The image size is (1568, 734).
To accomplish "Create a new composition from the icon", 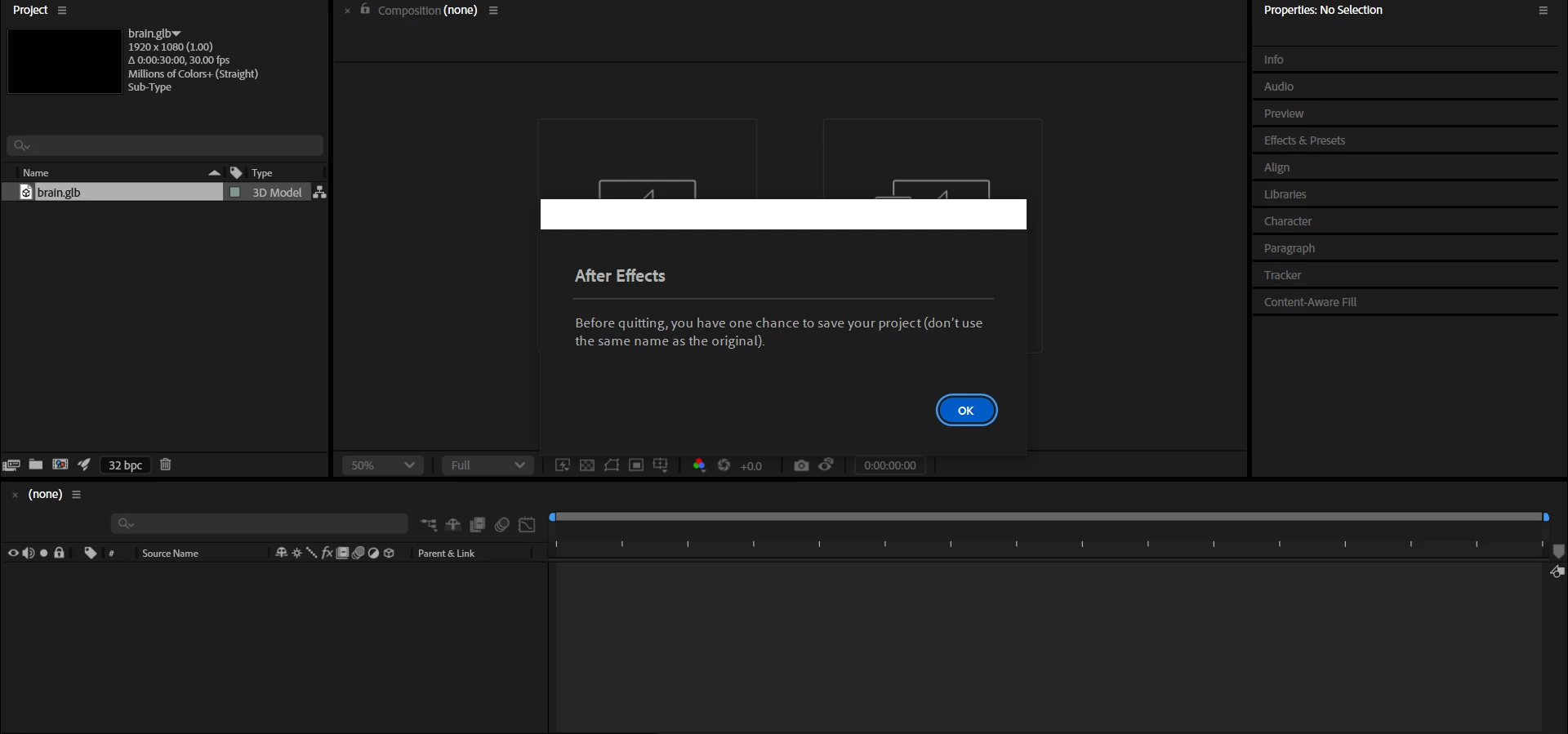I will tap(60, 465).
